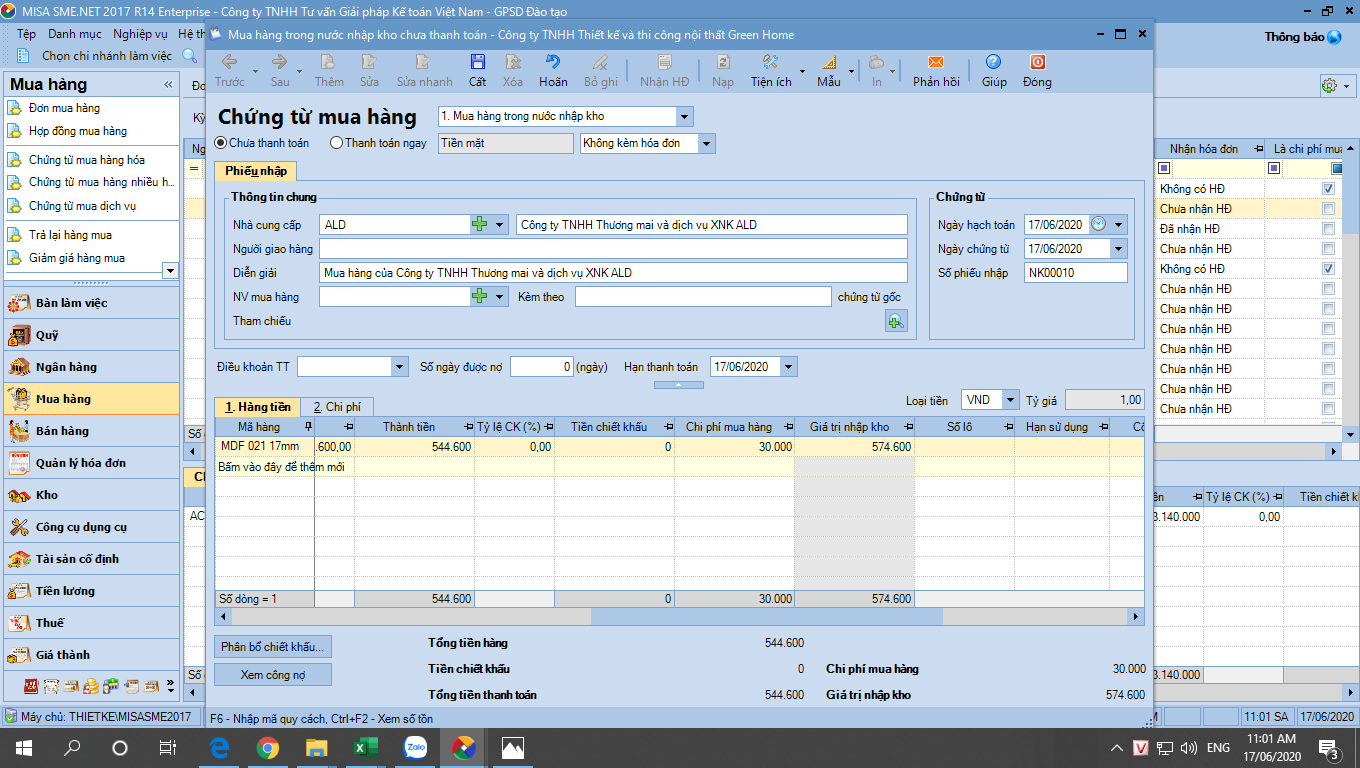This screenshot has width=1360, height=768.
Task: Click the Đóng close-form toolbar icon
Action: (x=1037, y=63)
